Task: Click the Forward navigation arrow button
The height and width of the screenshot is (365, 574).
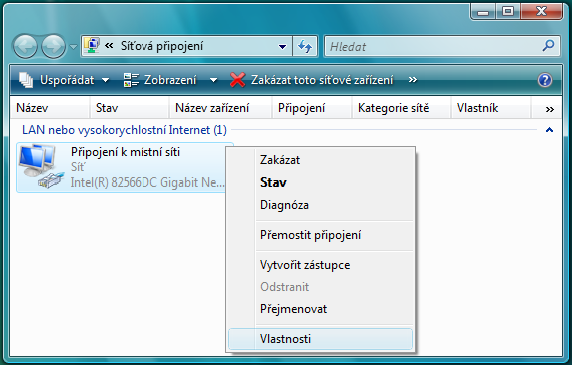Action: click(53, 46)
